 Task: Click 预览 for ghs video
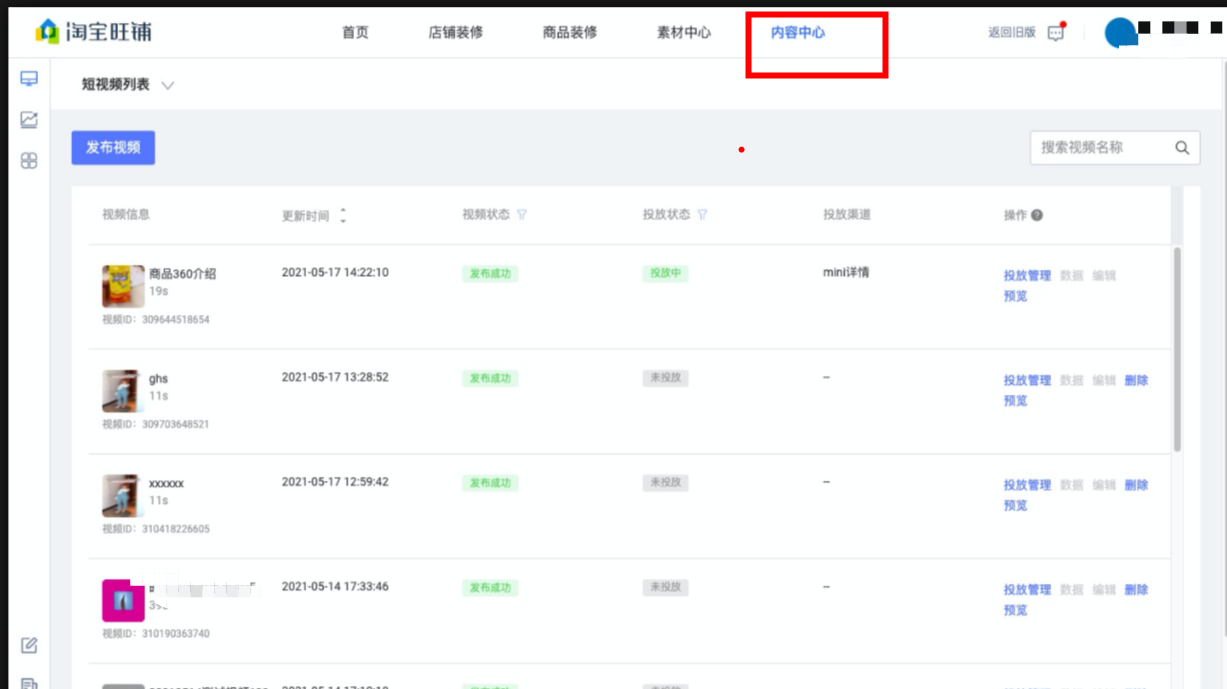tap(1015, 401)
